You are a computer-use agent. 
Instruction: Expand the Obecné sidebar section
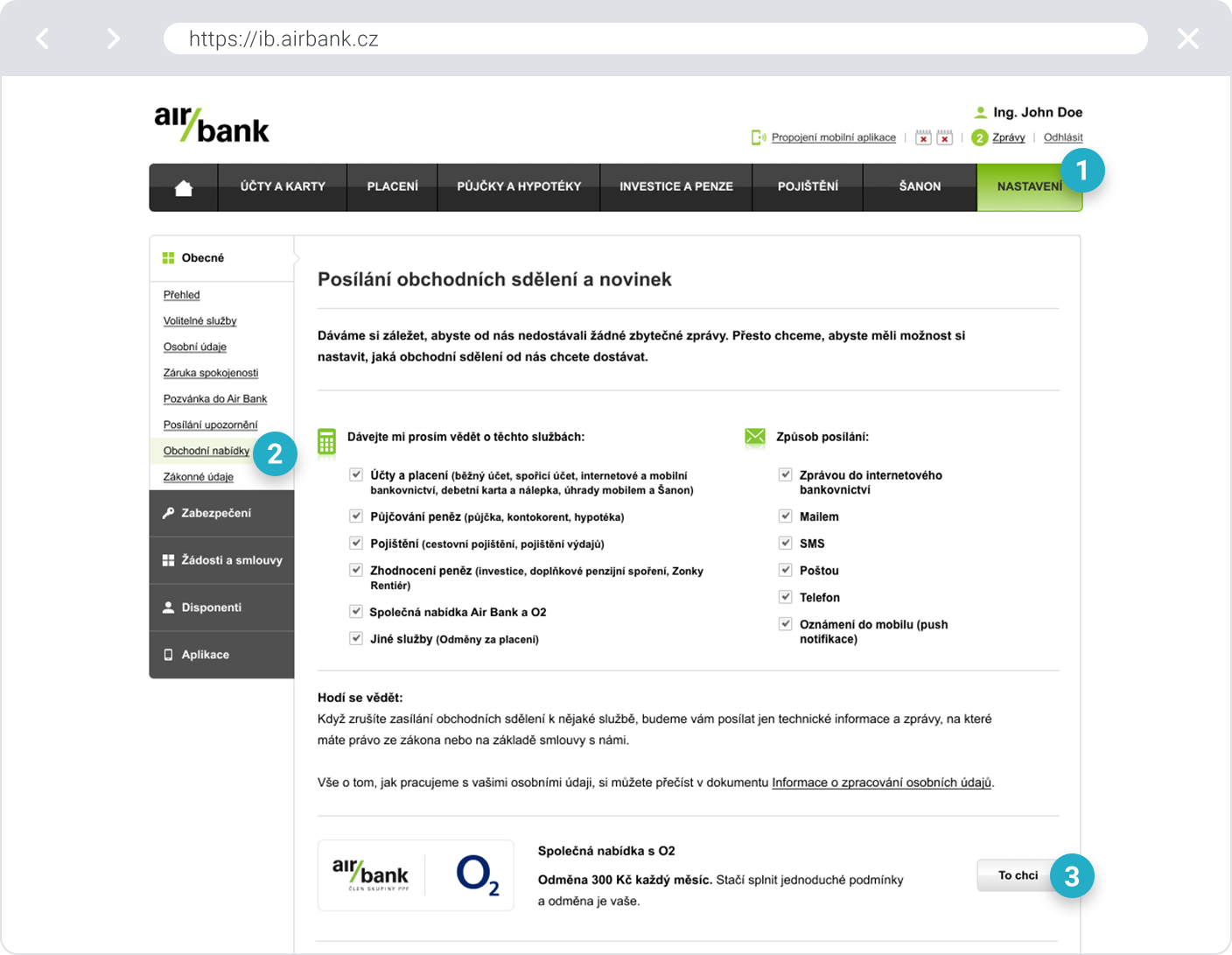click(222, 258)
